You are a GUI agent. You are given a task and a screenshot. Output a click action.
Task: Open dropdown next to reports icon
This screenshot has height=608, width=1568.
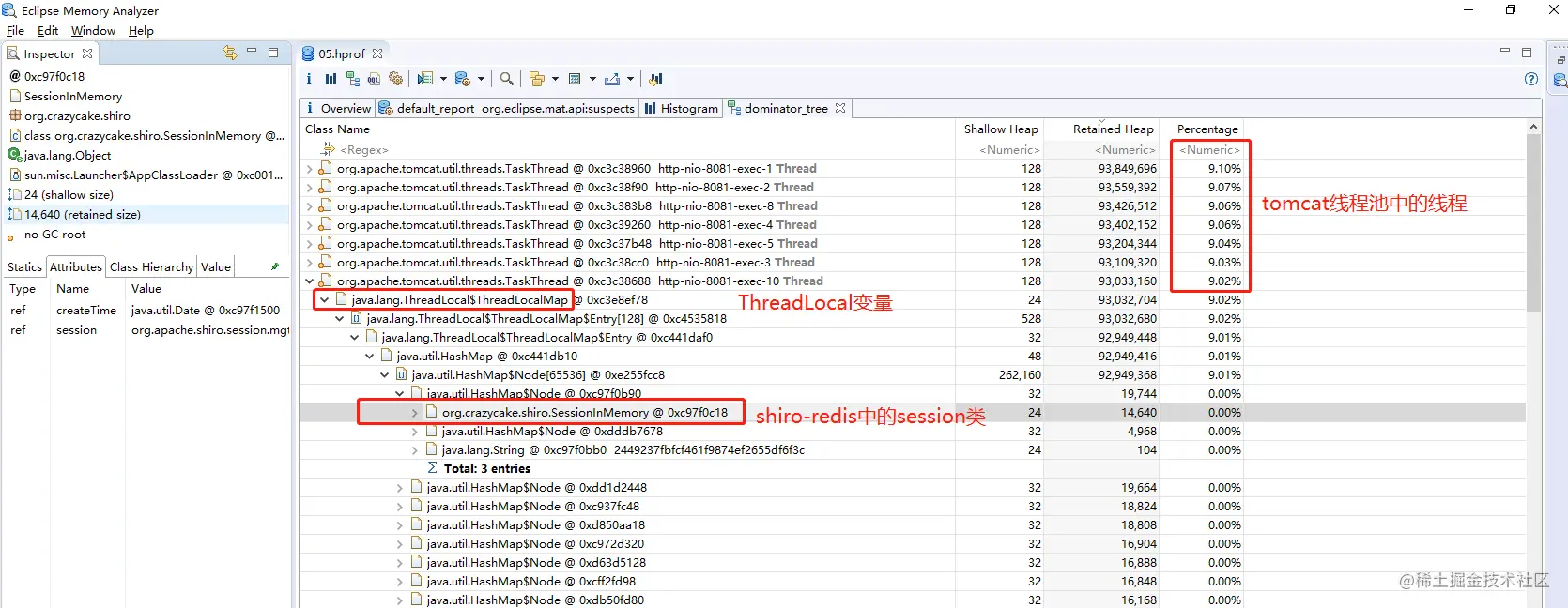point(442,79)
